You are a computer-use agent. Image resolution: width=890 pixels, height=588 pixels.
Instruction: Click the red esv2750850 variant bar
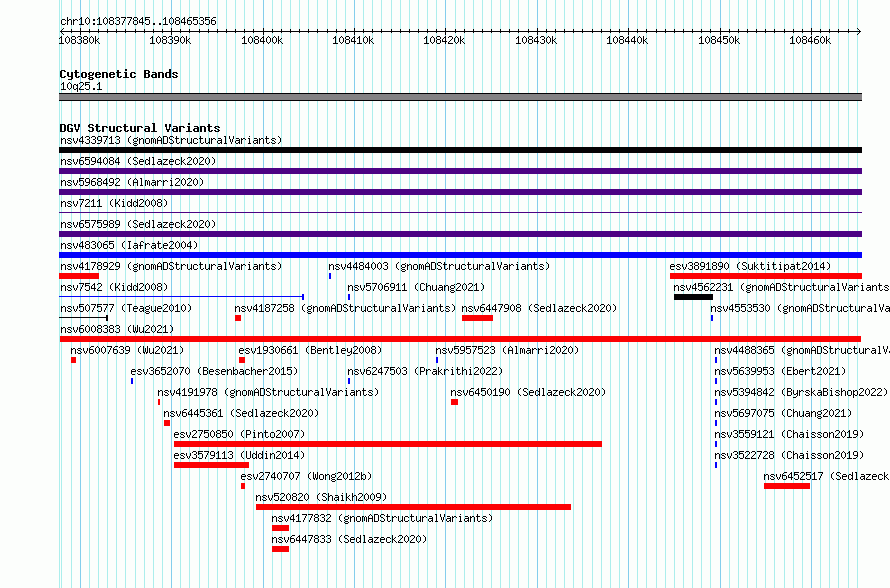click(x=388, y=444)
